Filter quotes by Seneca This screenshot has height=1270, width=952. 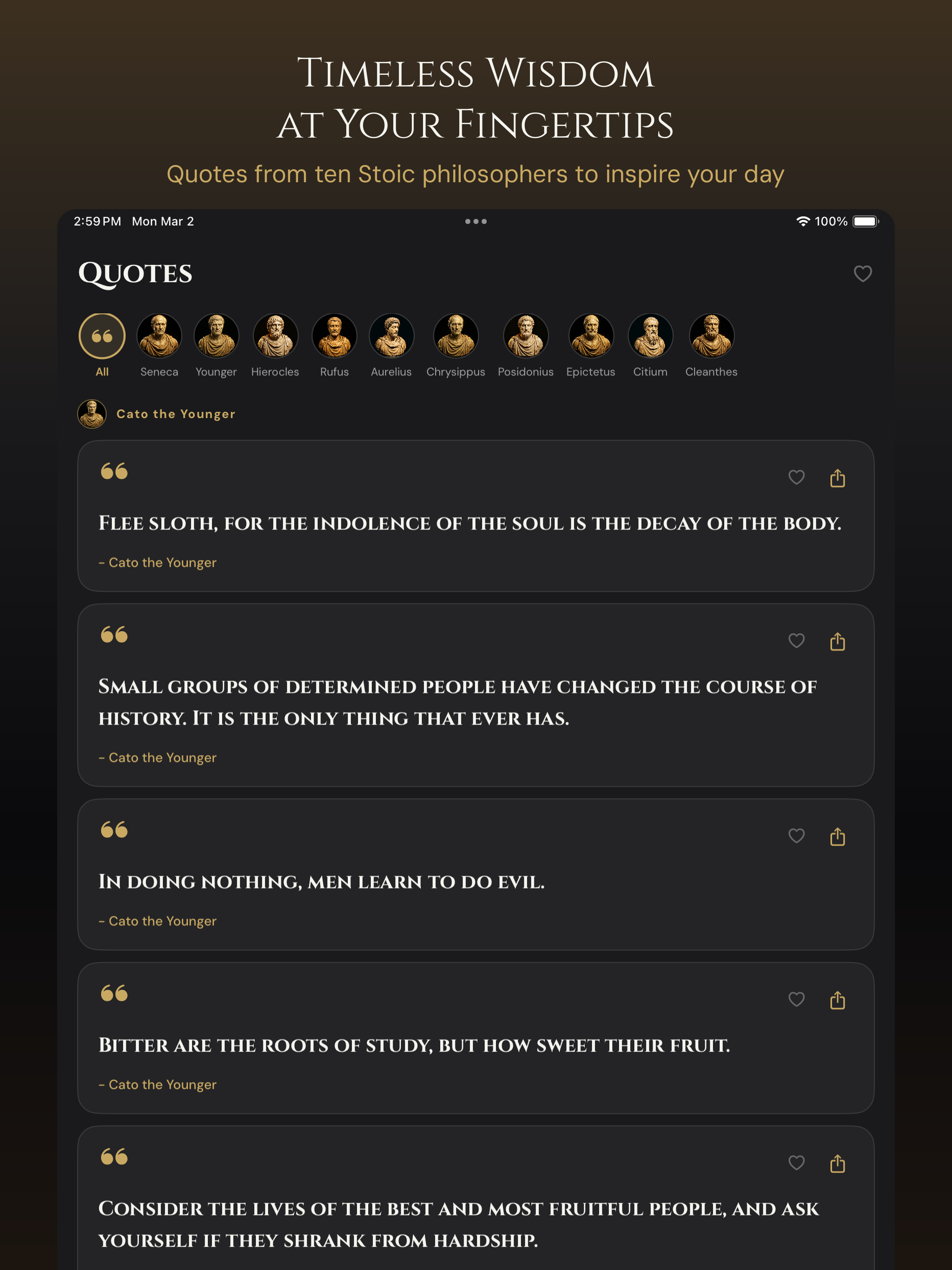coord(159,344)
